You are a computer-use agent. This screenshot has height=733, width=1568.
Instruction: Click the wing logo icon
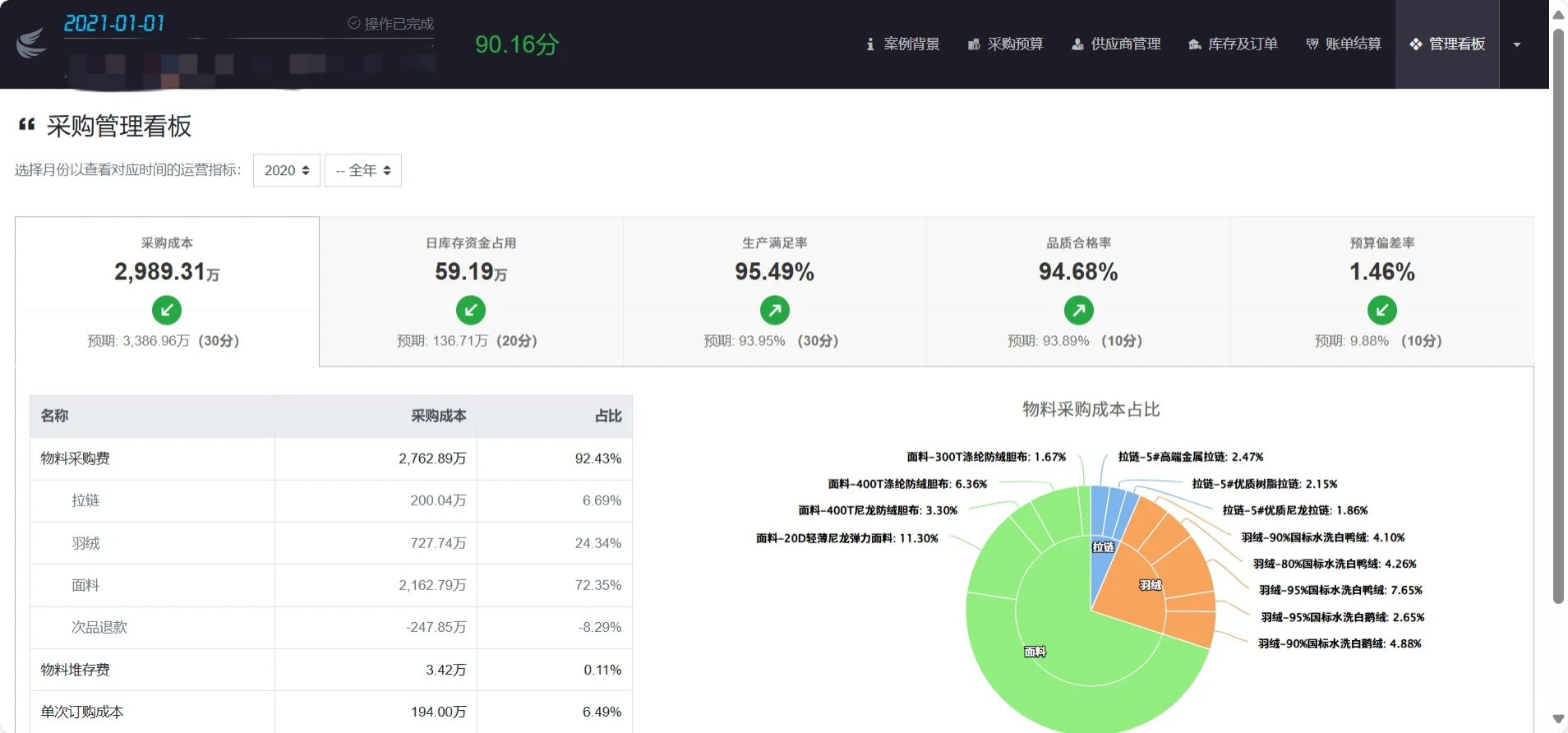[31, 43]
